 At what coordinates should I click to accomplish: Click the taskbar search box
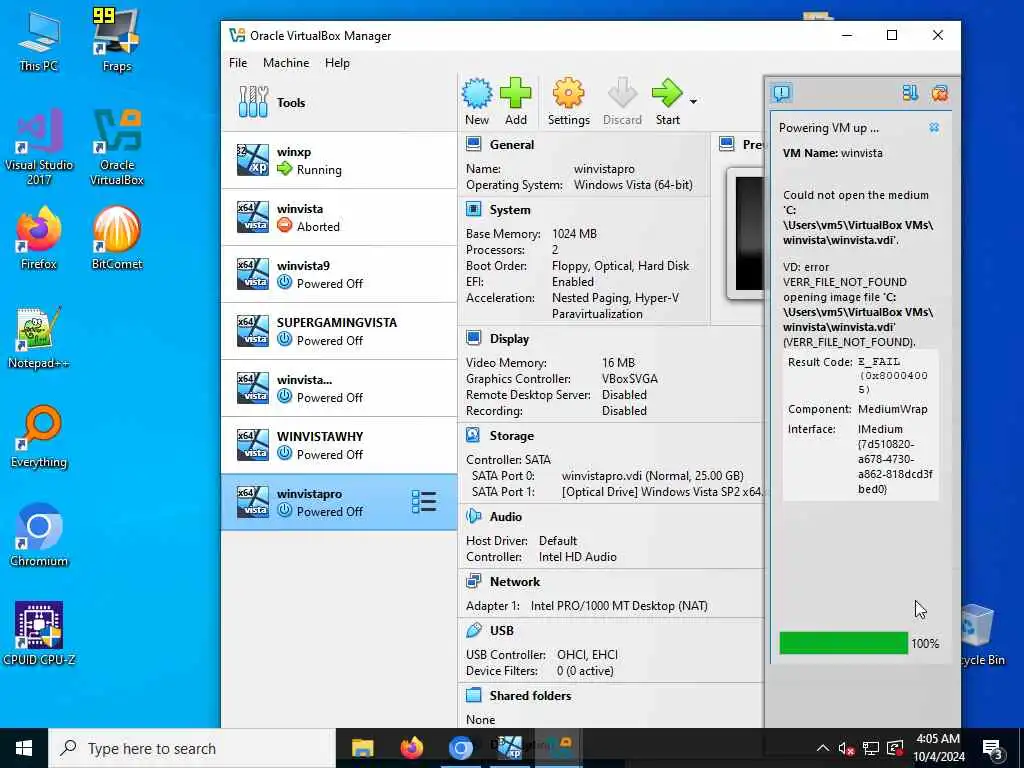coord(192,748)
